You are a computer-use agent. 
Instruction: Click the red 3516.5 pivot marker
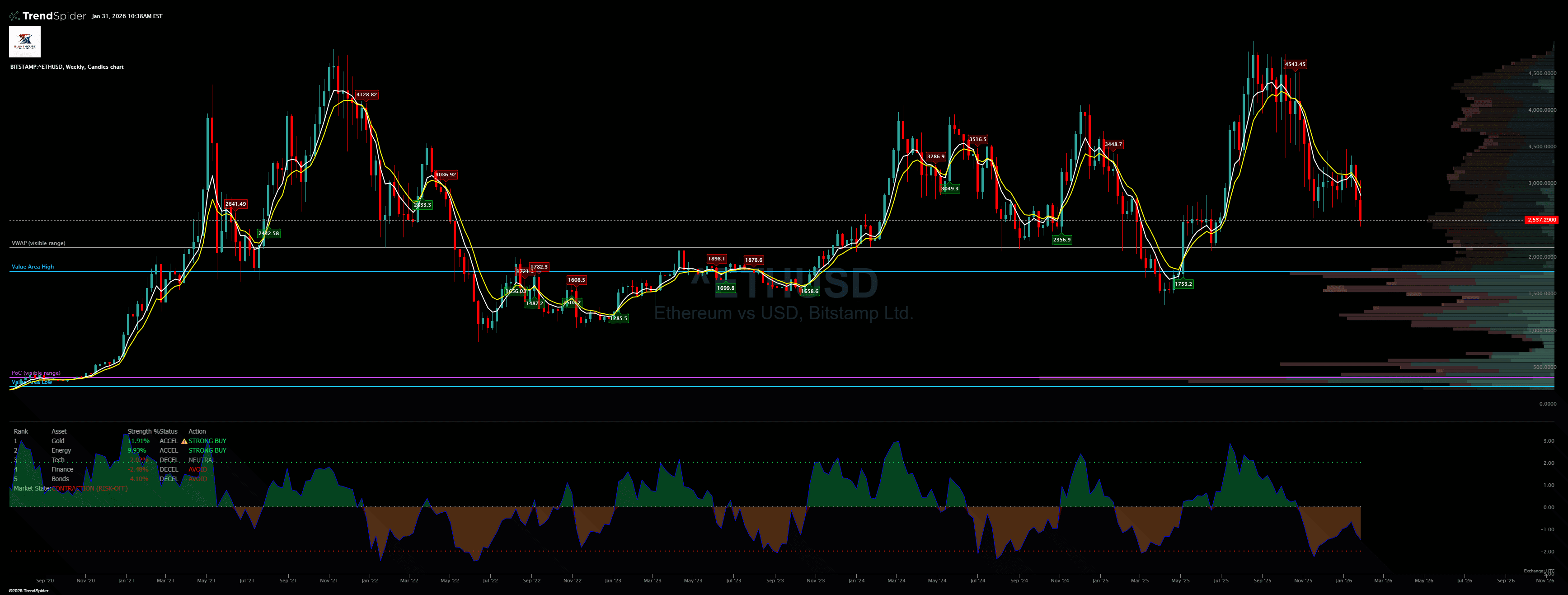(x=977, y=139)
